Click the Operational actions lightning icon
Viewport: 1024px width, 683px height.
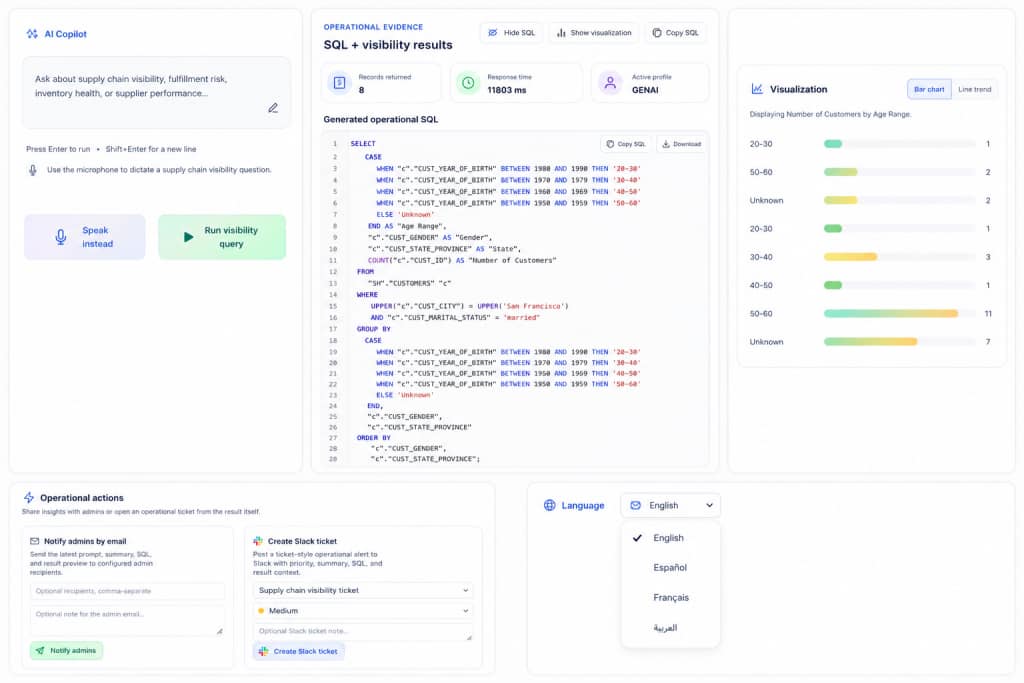click(29, 498)
